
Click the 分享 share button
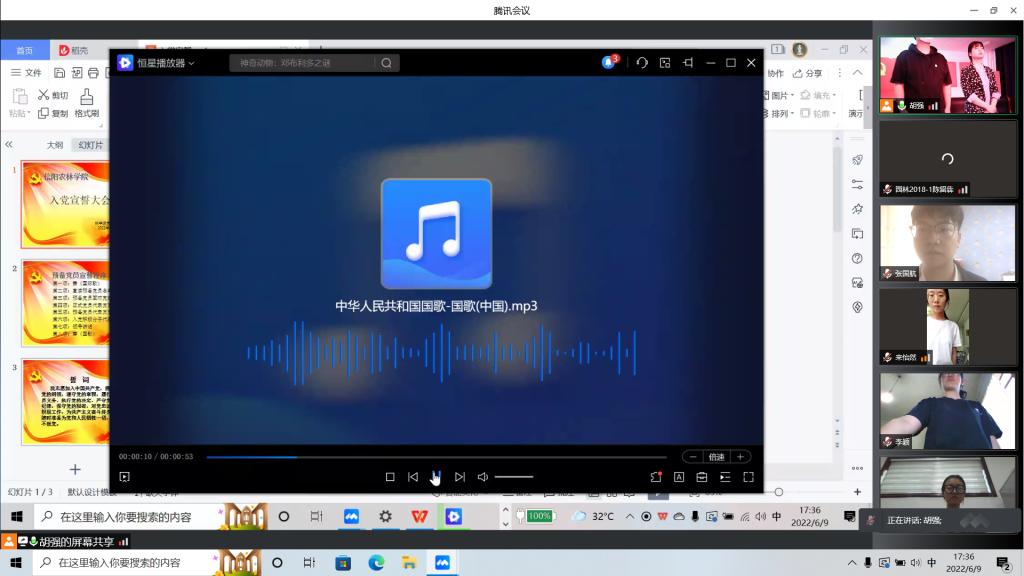[808, 73]
